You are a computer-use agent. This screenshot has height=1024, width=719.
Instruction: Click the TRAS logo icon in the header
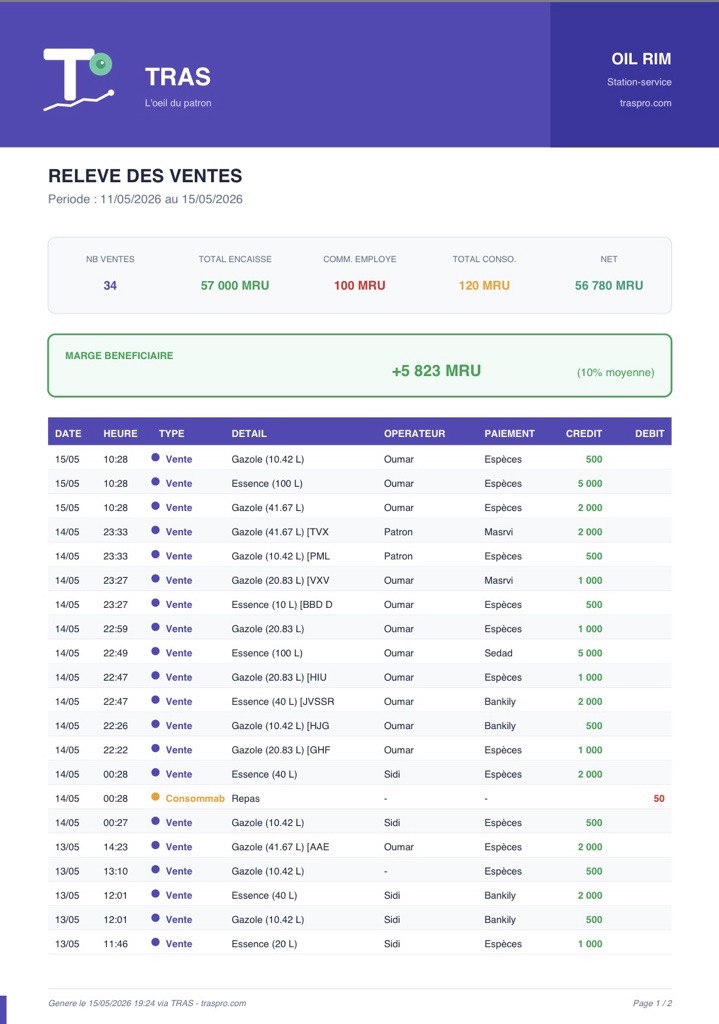click(79, 80)
